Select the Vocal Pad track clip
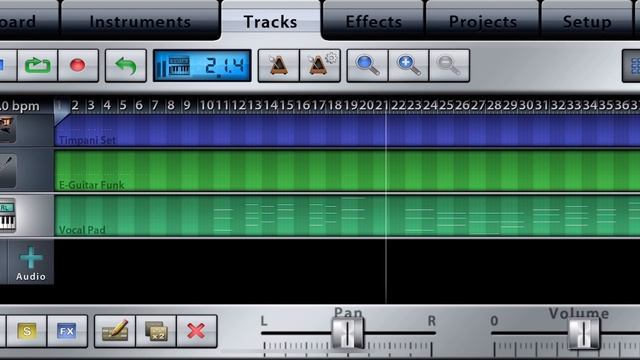This screenshot has height=360, width=640. coord(347,215)
